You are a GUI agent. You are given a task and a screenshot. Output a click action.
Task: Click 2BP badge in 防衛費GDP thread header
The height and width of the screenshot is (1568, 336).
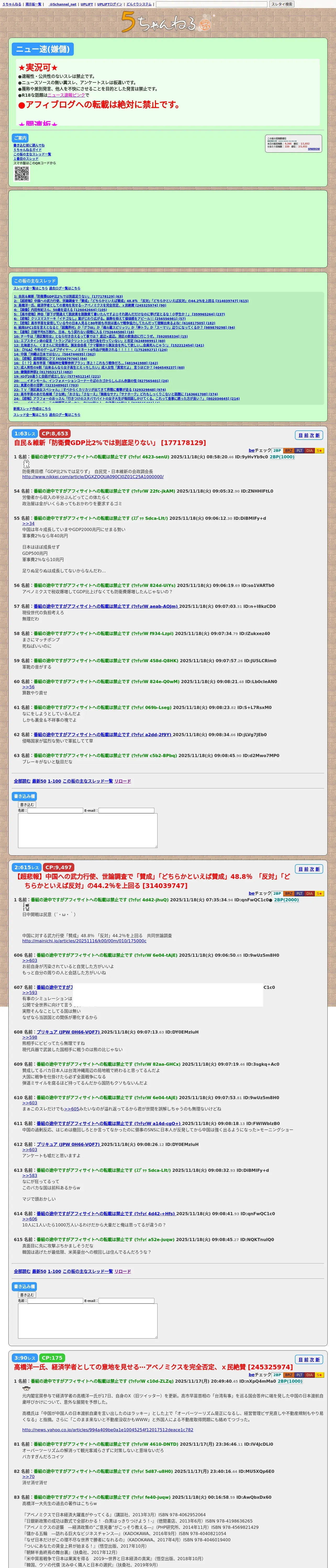pos(277,451)
